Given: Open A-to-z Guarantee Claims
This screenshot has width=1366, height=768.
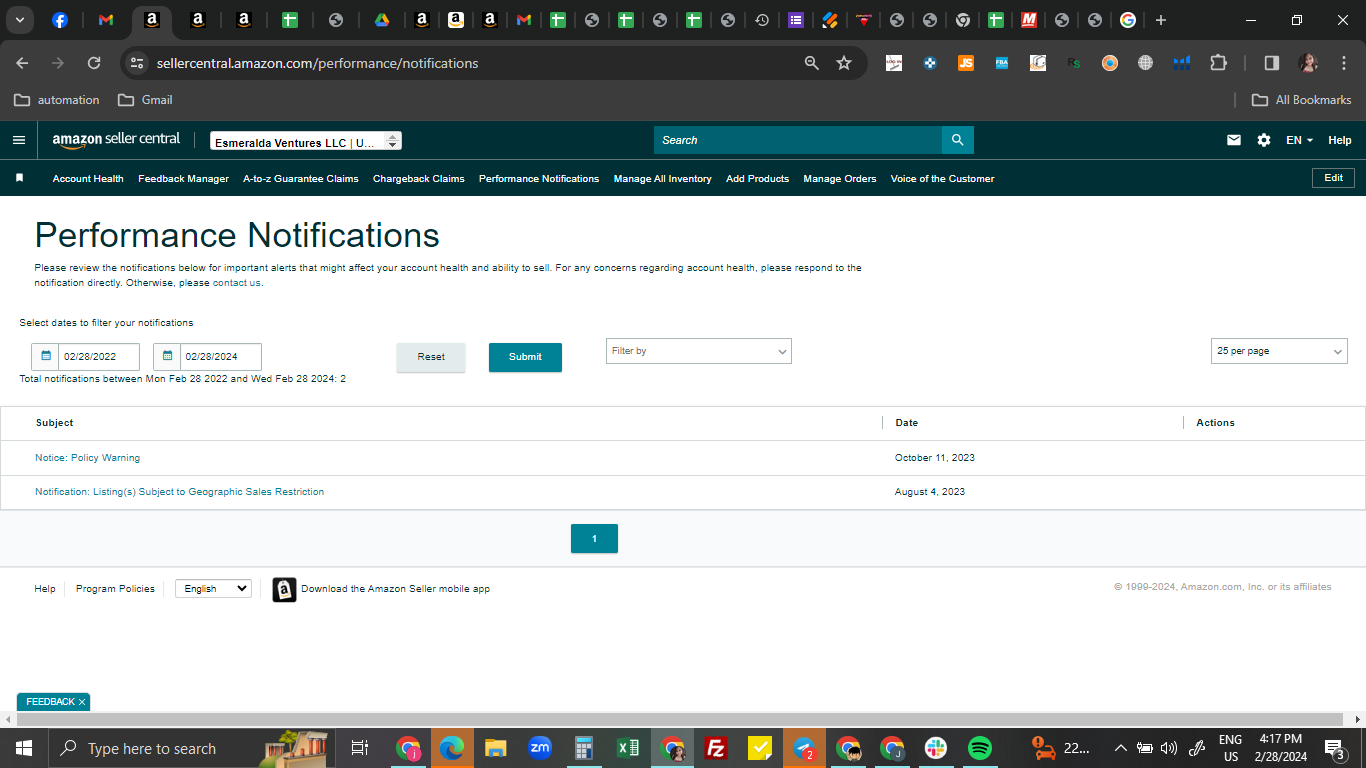Looking at the screenshot, I should tap(300, 179).
